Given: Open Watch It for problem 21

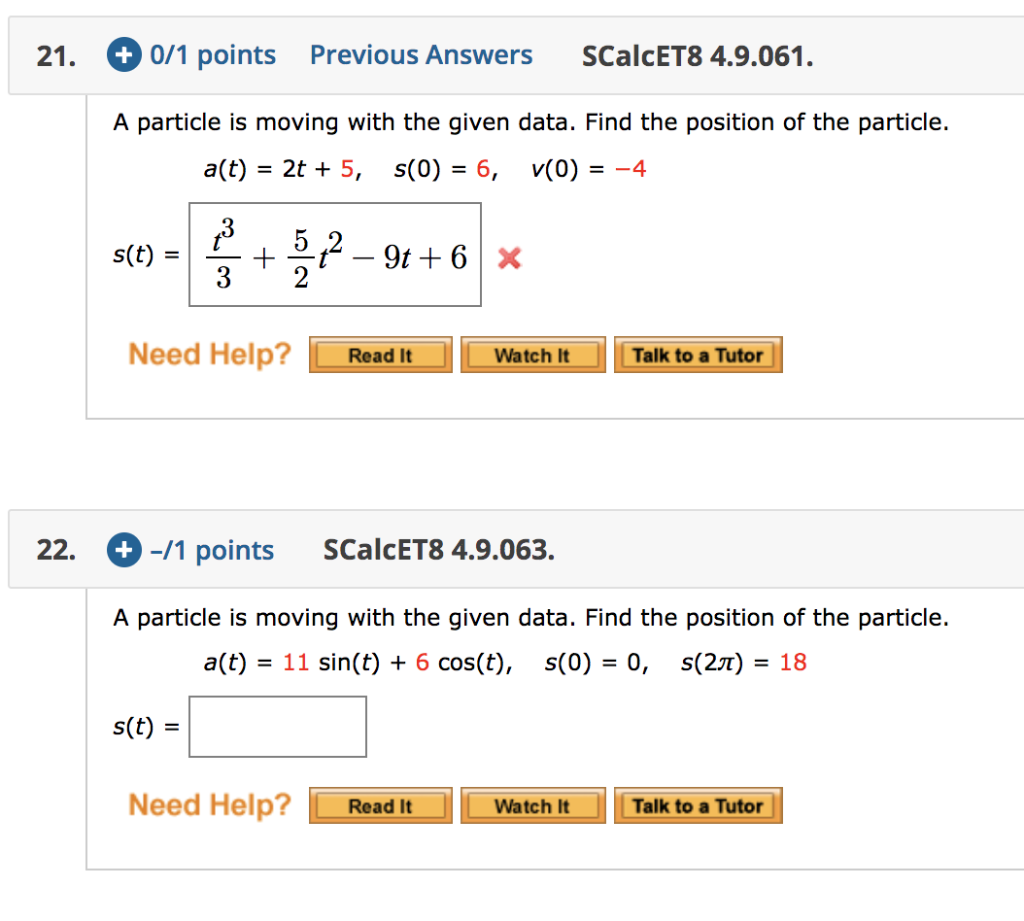Looking at the screenshot, I should (x=533, y=354).
